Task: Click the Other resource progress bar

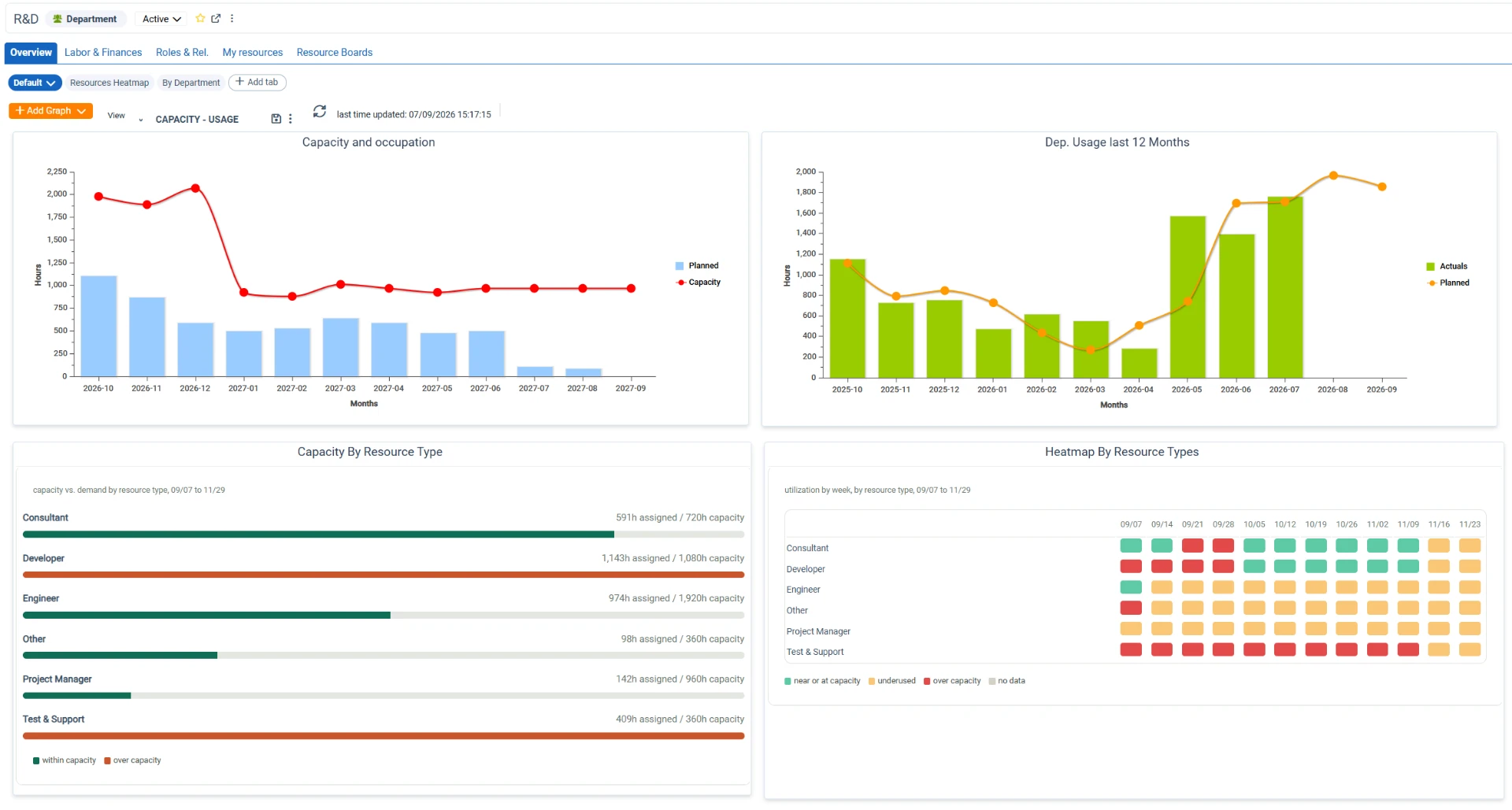Action: click(x=384, y=656)
